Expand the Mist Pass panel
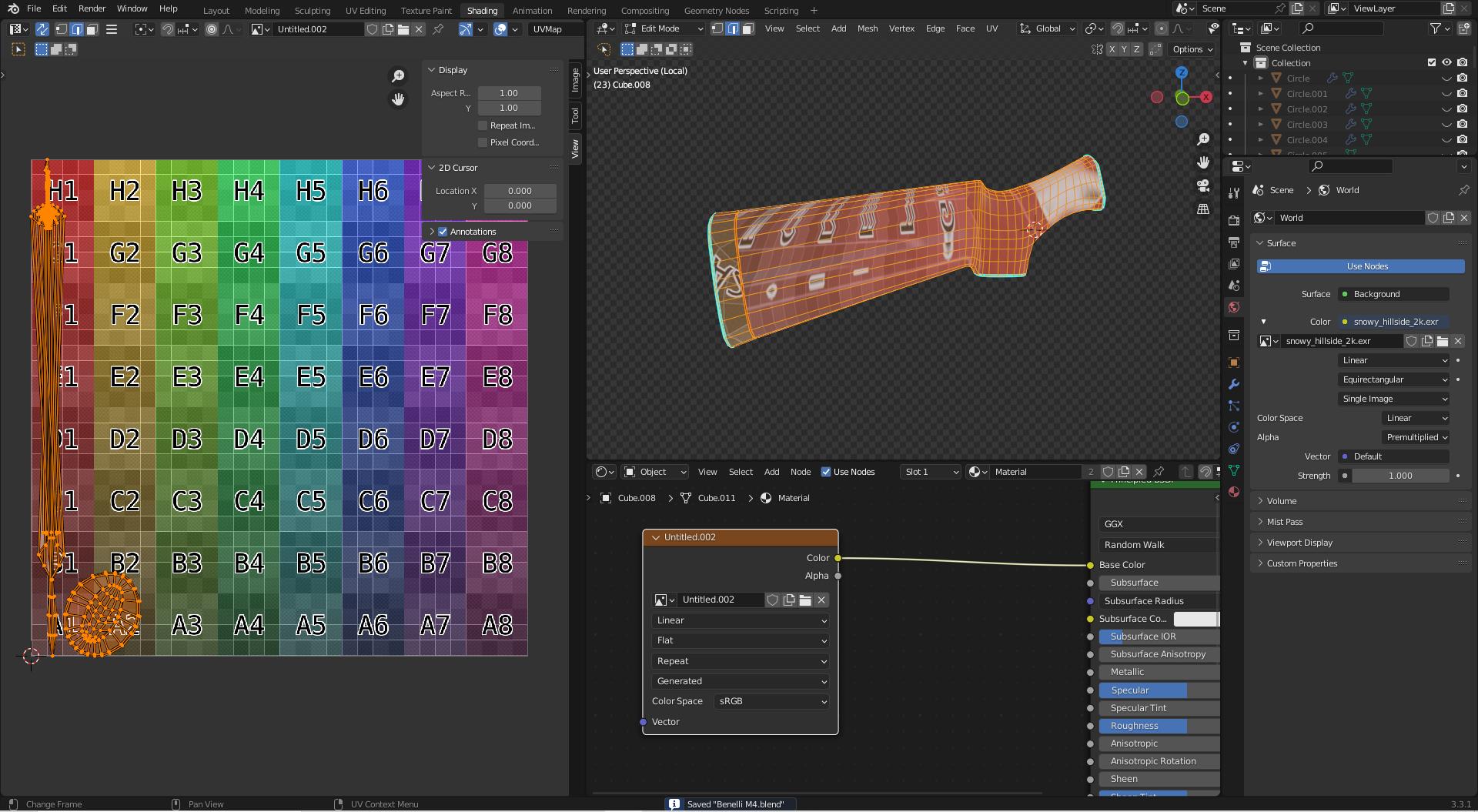 pyautogui.click(x=1360, y=522)
